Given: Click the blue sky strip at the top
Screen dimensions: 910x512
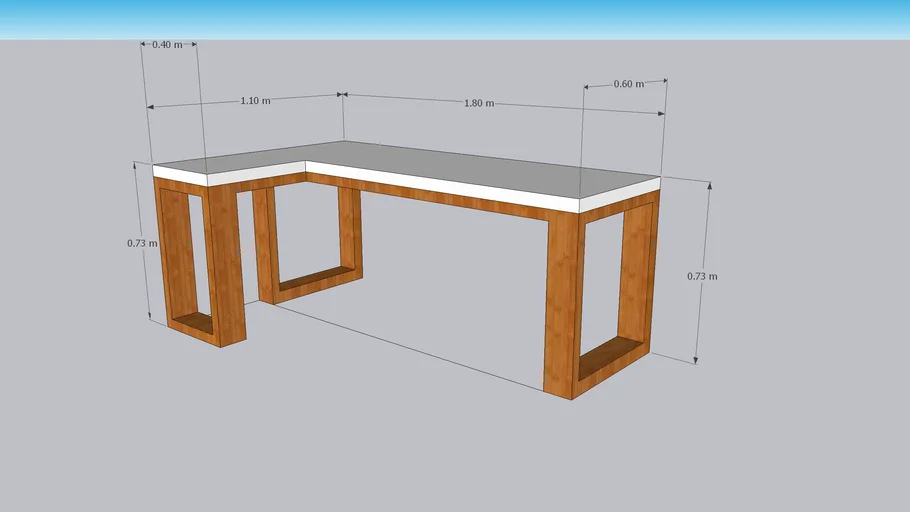Looking at the screenshot, I should (x=455, y=18).
